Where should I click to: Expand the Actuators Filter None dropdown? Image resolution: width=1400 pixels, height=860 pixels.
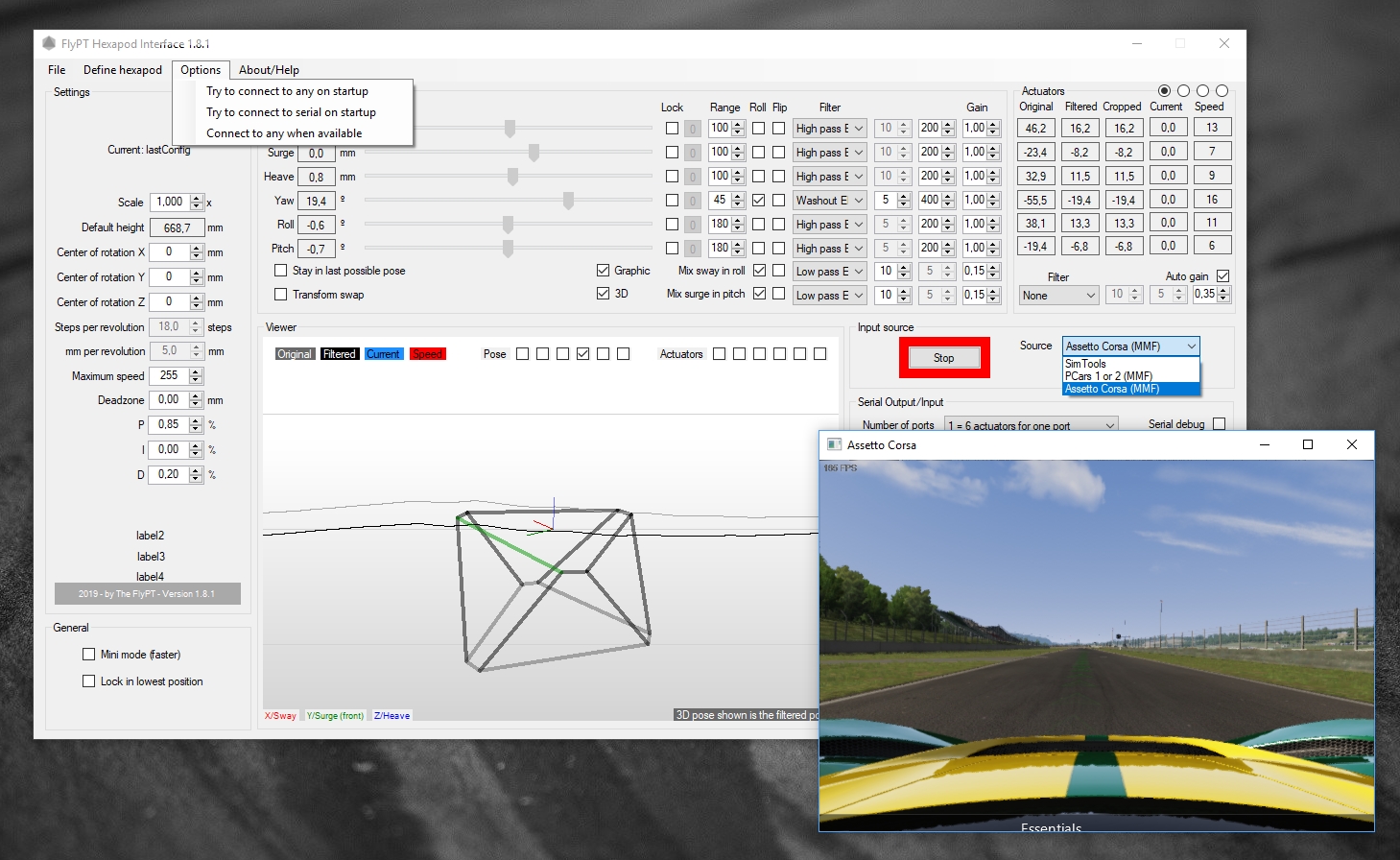coord(1058,296)
